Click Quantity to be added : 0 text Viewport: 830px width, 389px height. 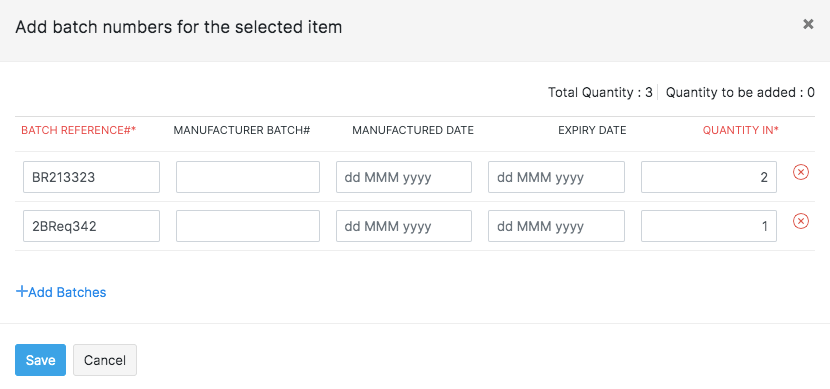coord(740,93)
